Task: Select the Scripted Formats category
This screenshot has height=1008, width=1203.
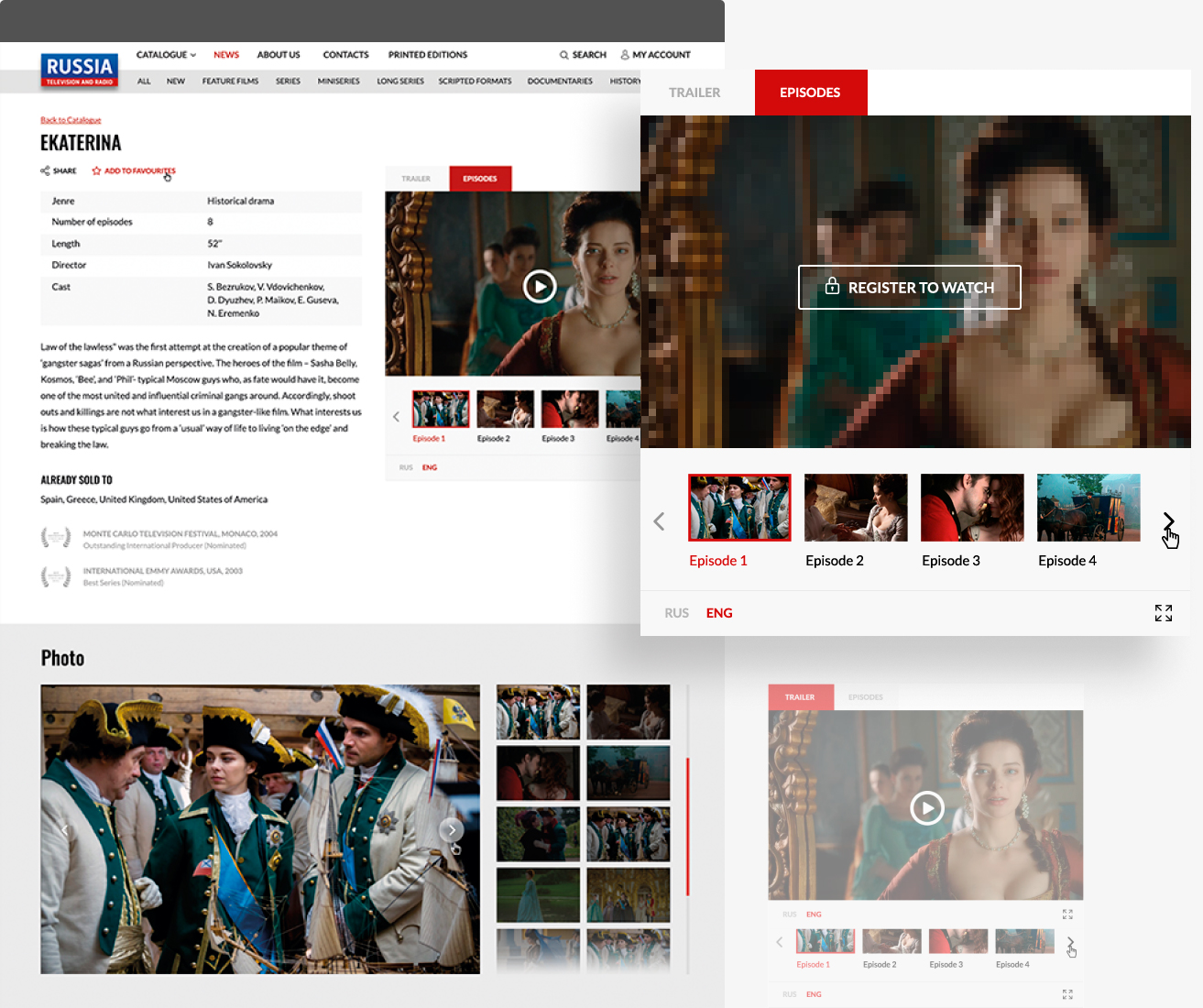Action: click(475, 82)
